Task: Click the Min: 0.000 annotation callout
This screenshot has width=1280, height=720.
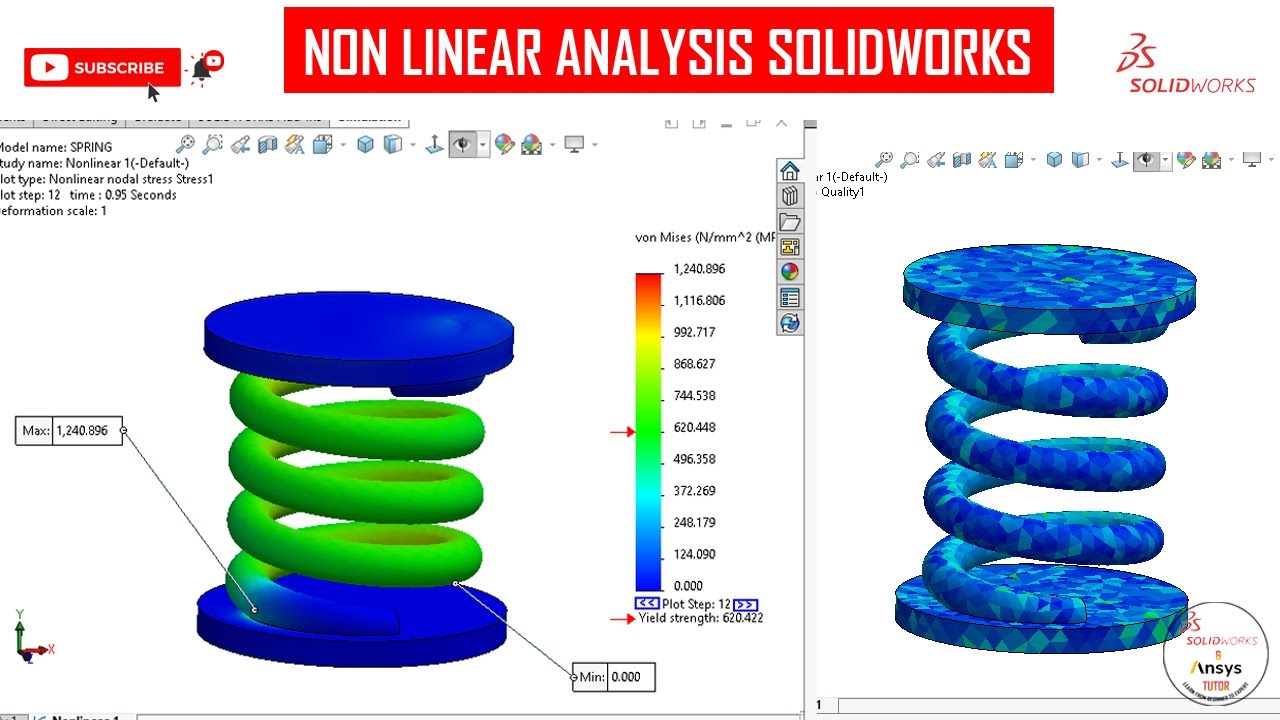Action: (x=614, y=677)
